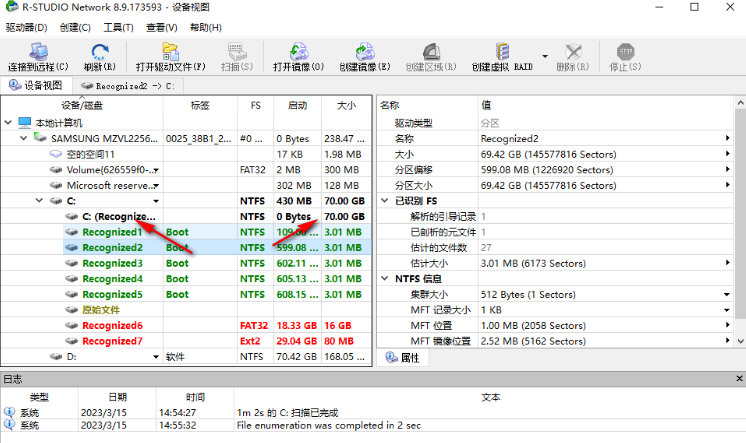
Task: Click the Size (大小) column header
Action: [x=346, y=106]
